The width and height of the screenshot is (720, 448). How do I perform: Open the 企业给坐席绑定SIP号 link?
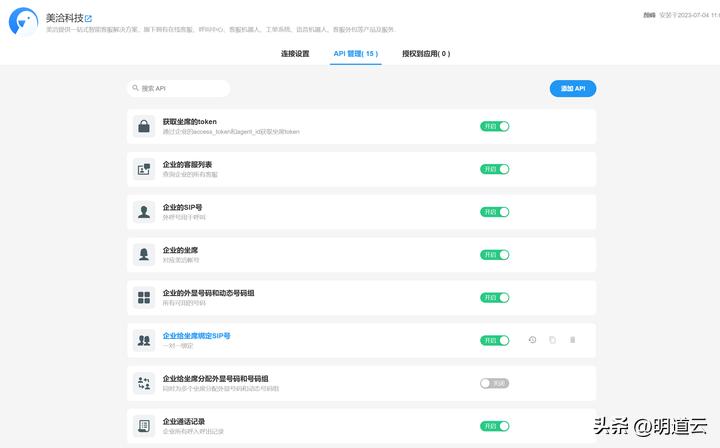(x=197, y=336)
